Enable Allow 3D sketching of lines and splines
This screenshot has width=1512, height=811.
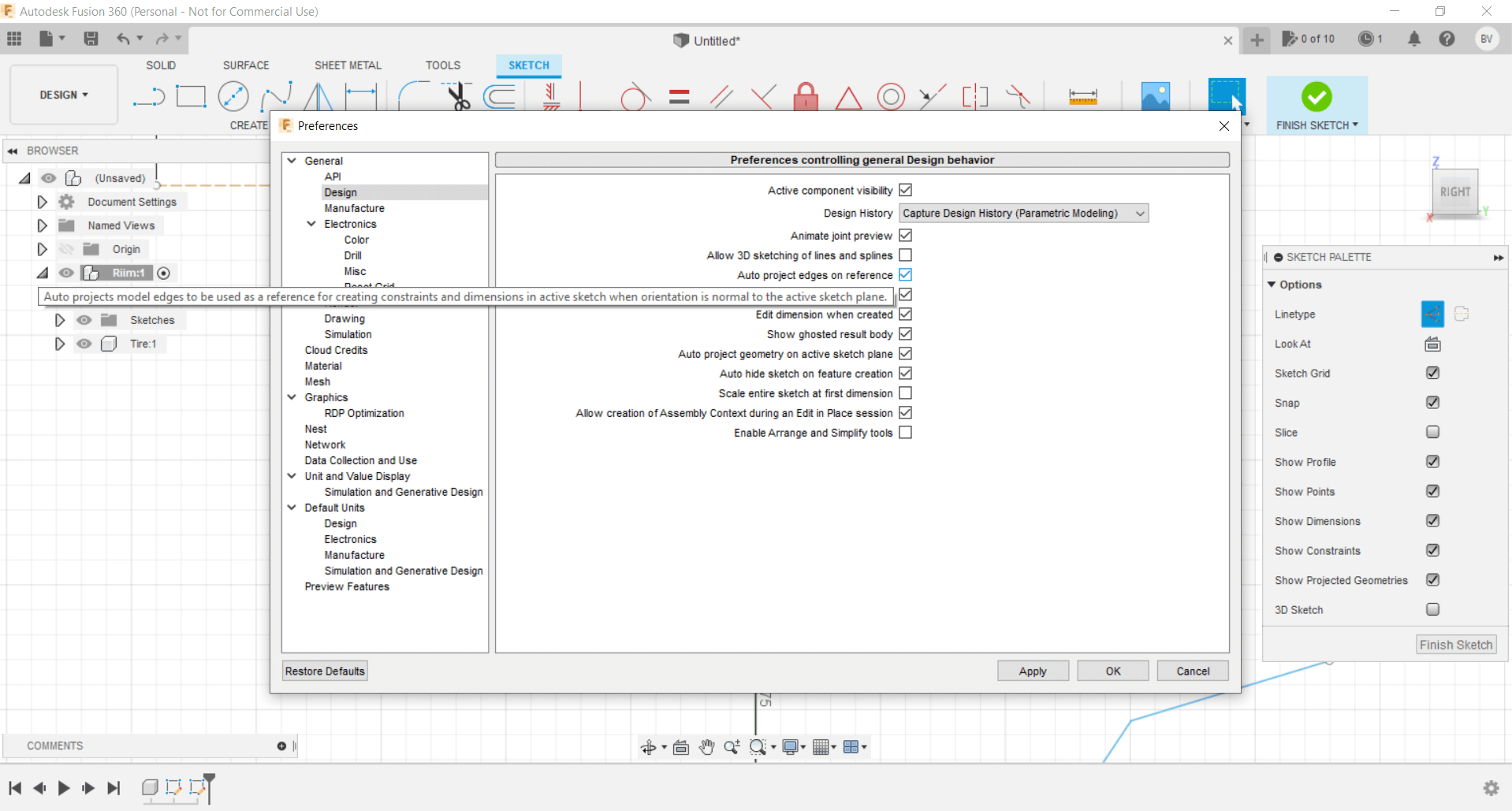pos(906,255)
